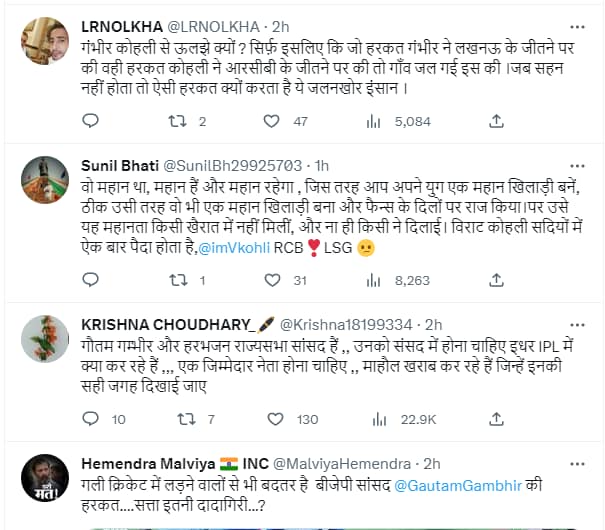Retweet LRNOLKHA's tweet
605x530 pixels.
177,122
